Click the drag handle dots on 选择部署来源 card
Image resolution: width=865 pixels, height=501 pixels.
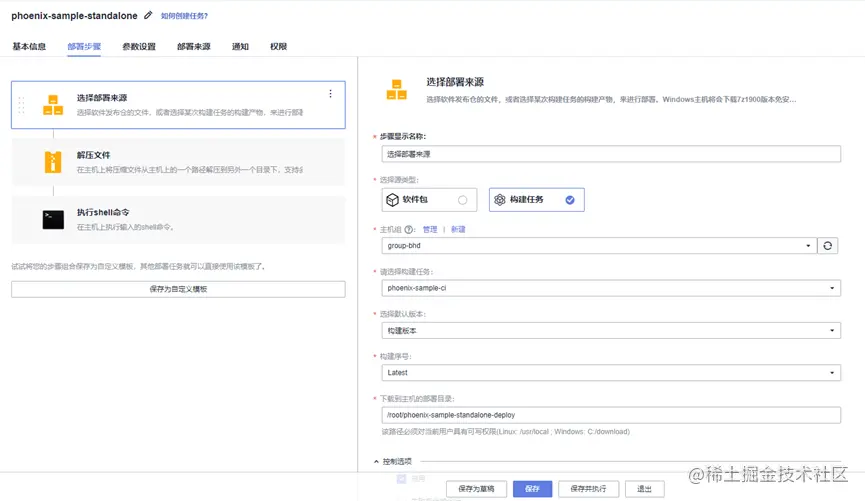tap(22, 105)
